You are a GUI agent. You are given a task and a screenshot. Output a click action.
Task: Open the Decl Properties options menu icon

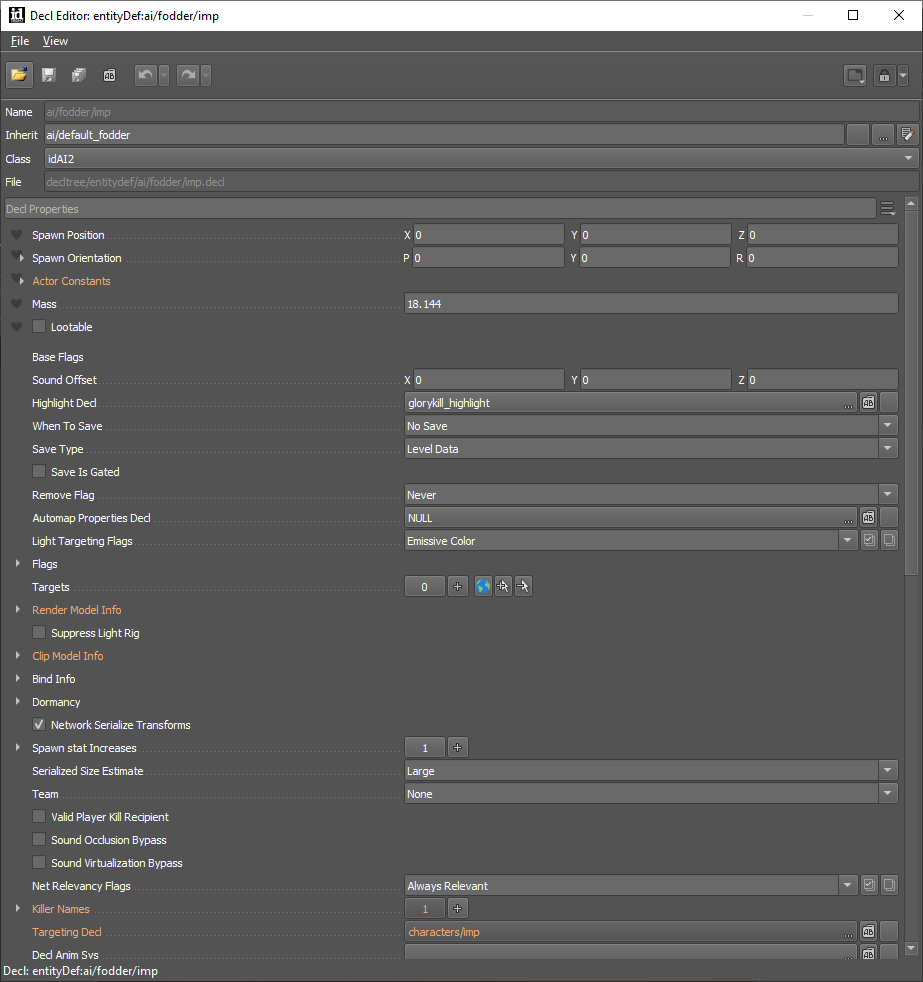[887, 209]
